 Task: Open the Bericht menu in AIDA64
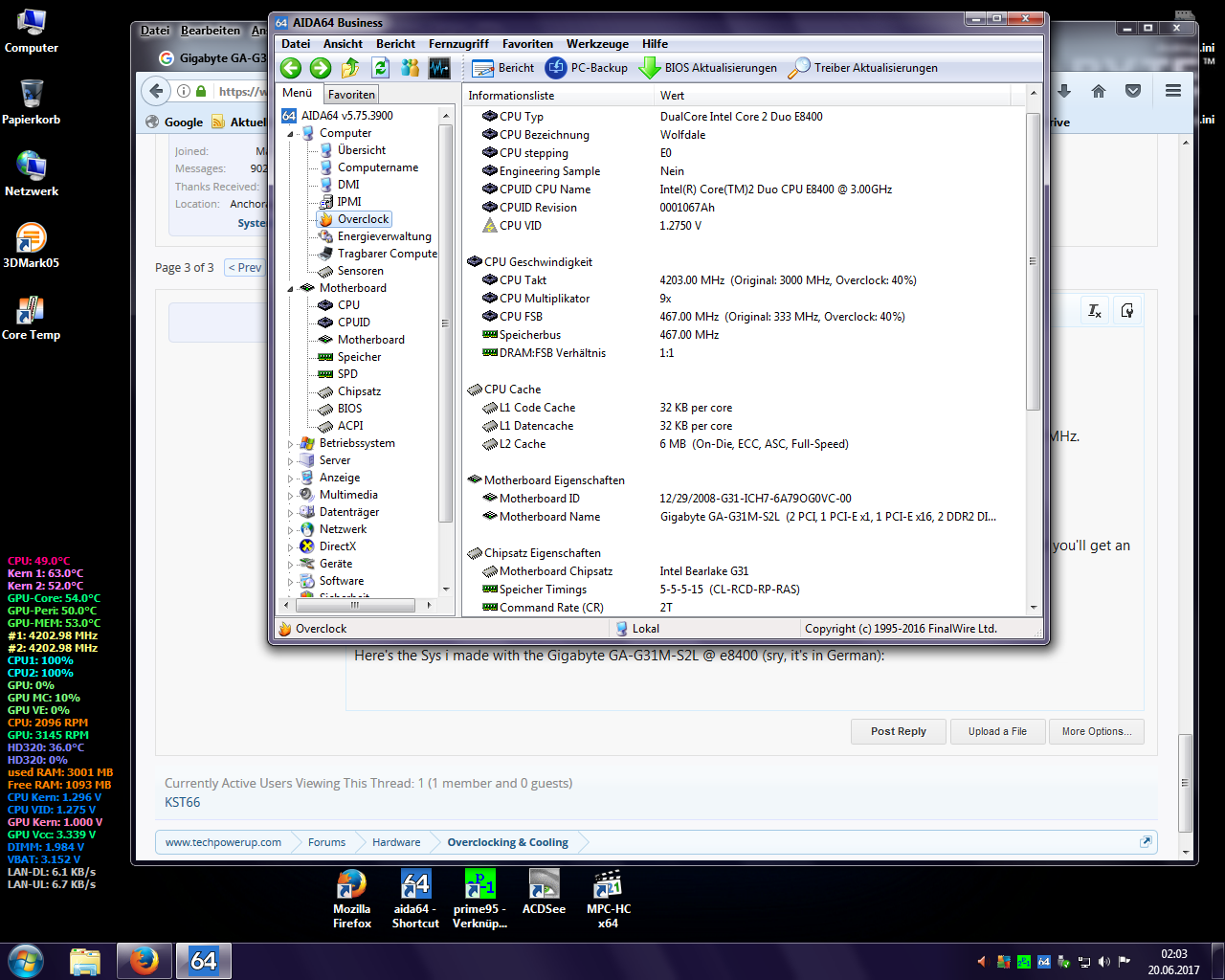395,44
